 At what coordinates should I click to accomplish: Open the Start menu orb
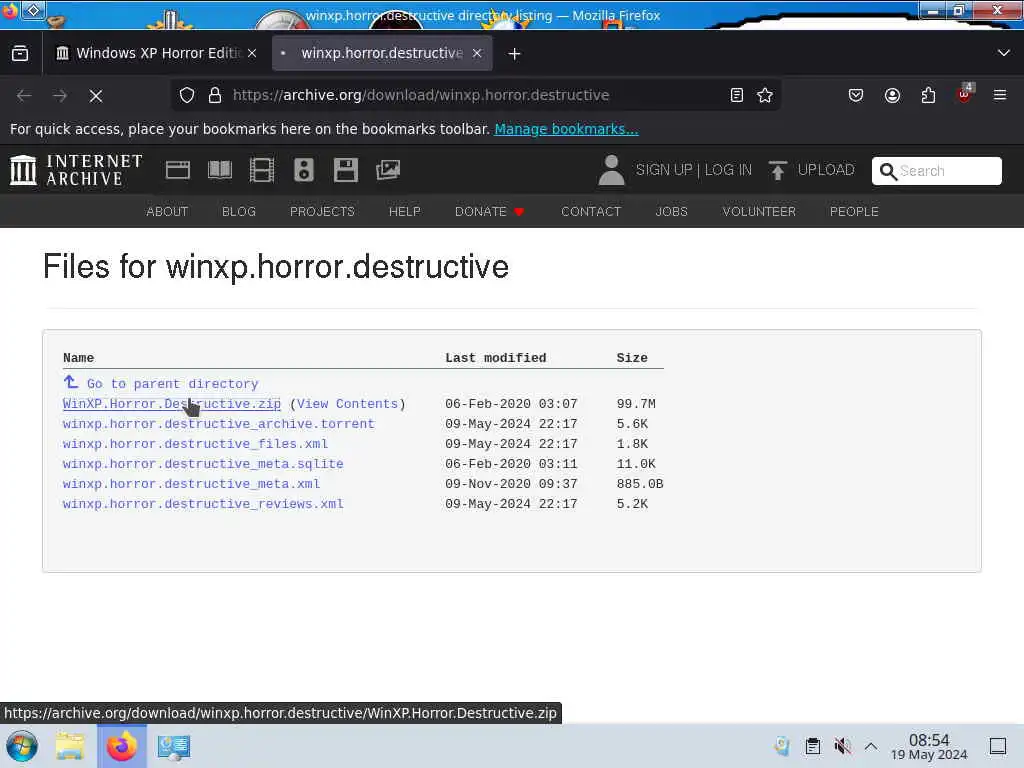[22, 746]
